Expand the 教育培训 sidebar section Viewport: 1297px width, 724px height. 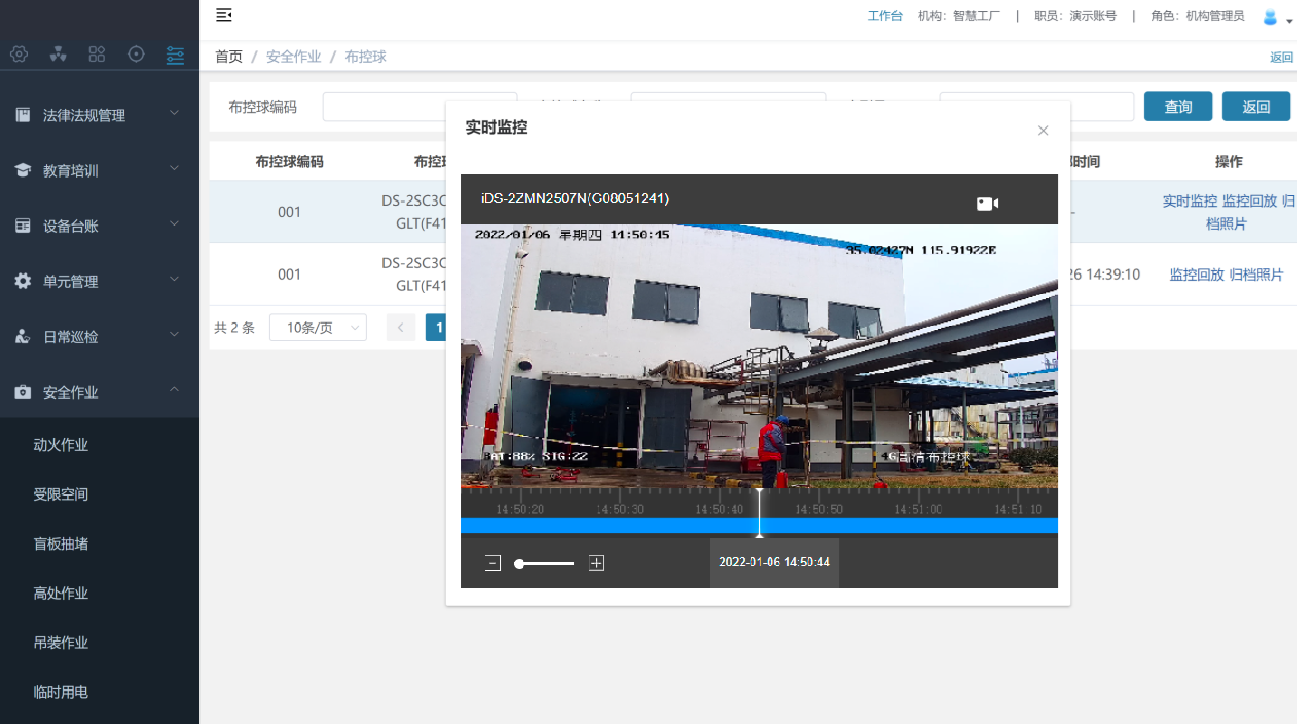(x=99, y=171)
